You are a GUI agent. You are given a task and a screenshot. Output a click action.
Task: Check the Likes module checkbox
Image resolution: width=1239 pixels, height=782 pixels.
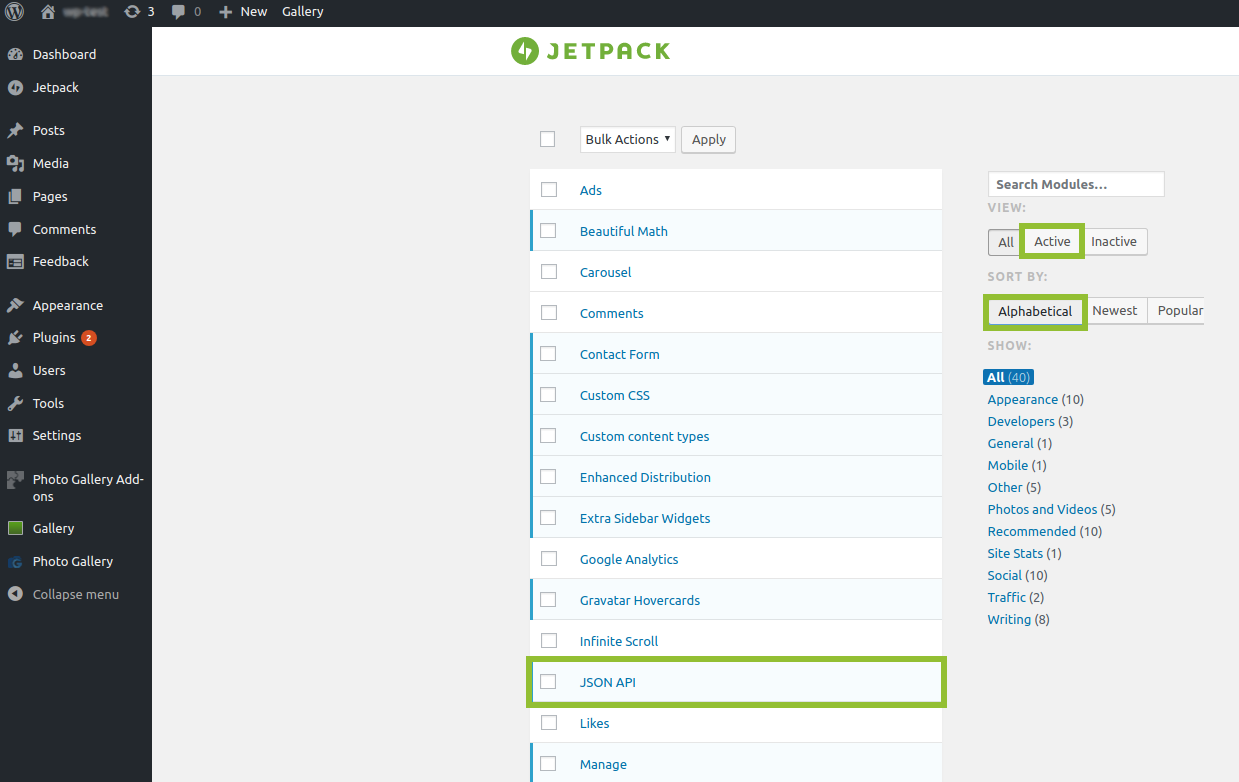tap(548, 722)
